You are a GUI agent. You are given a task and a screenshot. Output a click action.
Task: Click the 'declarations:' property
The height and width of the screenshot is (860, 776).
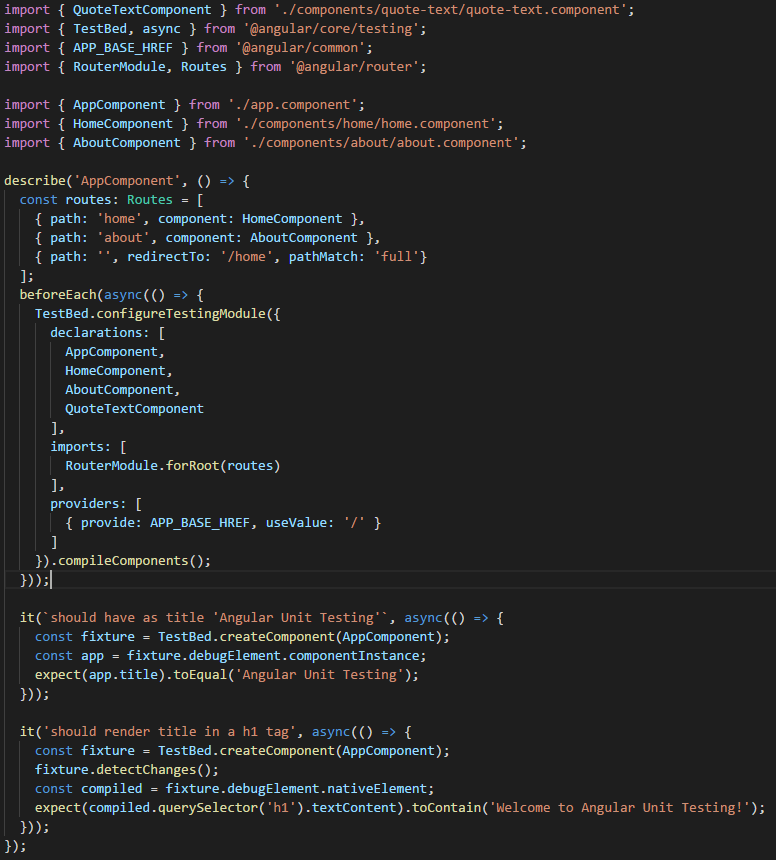[x=100, y=333]
